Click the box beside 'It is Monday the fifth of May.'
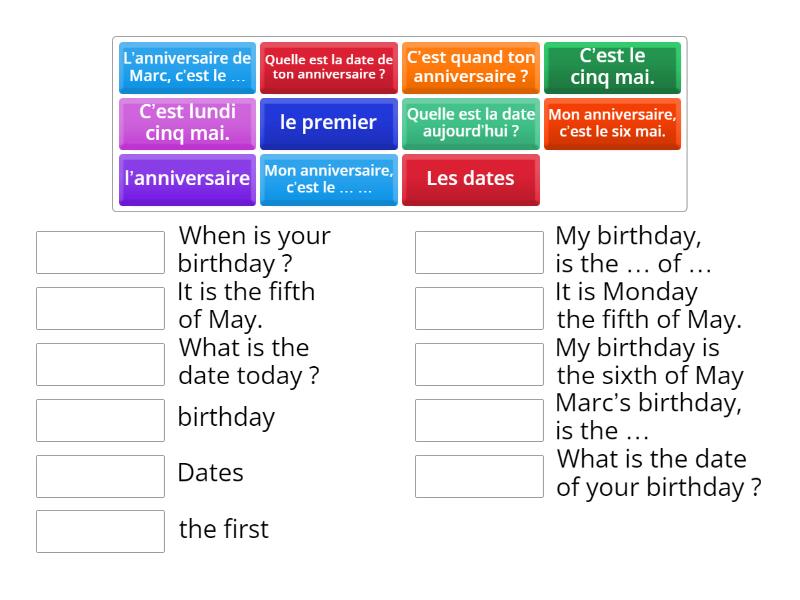 (479, 307)
